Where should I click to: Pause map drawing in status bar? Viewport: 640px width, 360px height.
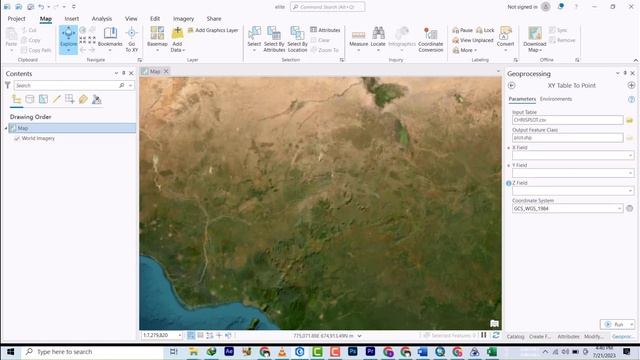pos(484,335)
